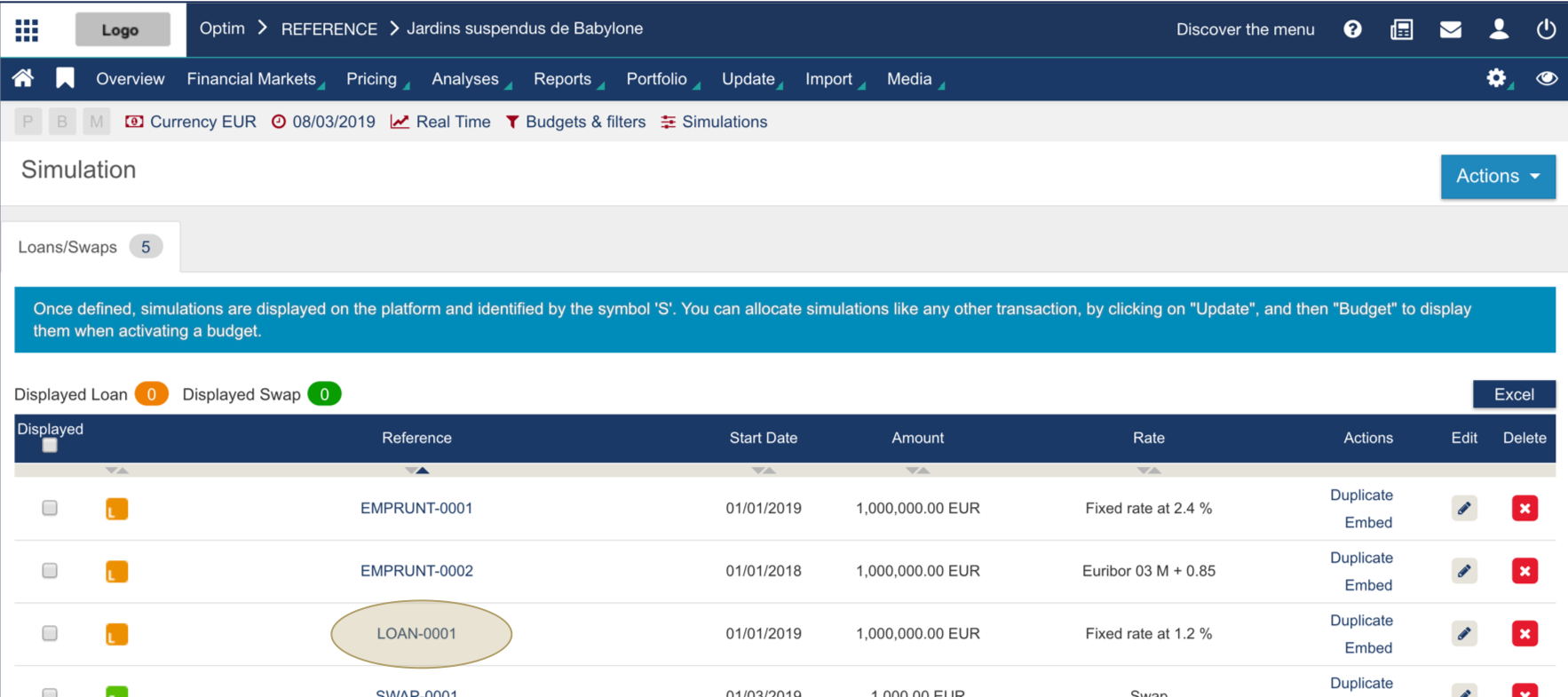This screenshot has height=697, width=1568.
Task: Export the table with Excel button
Action: [x=1513, y=394]
